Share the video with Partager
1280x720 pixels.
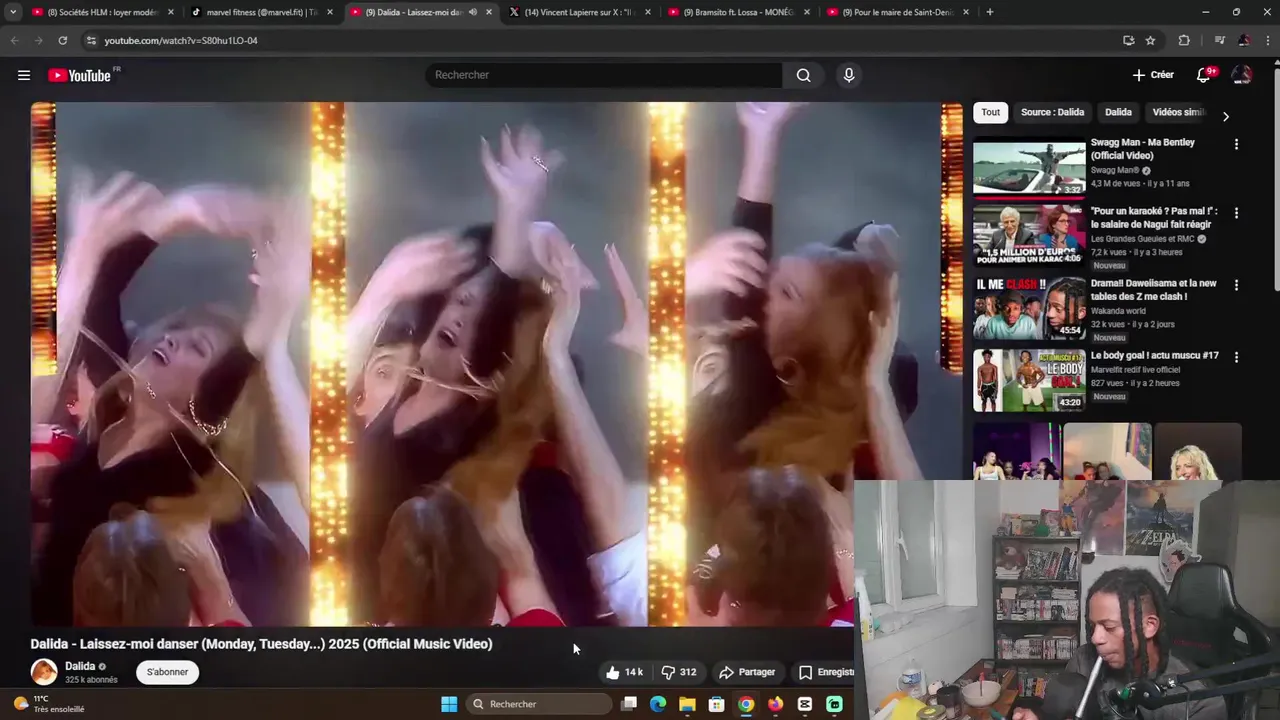(x=747, y=672)
